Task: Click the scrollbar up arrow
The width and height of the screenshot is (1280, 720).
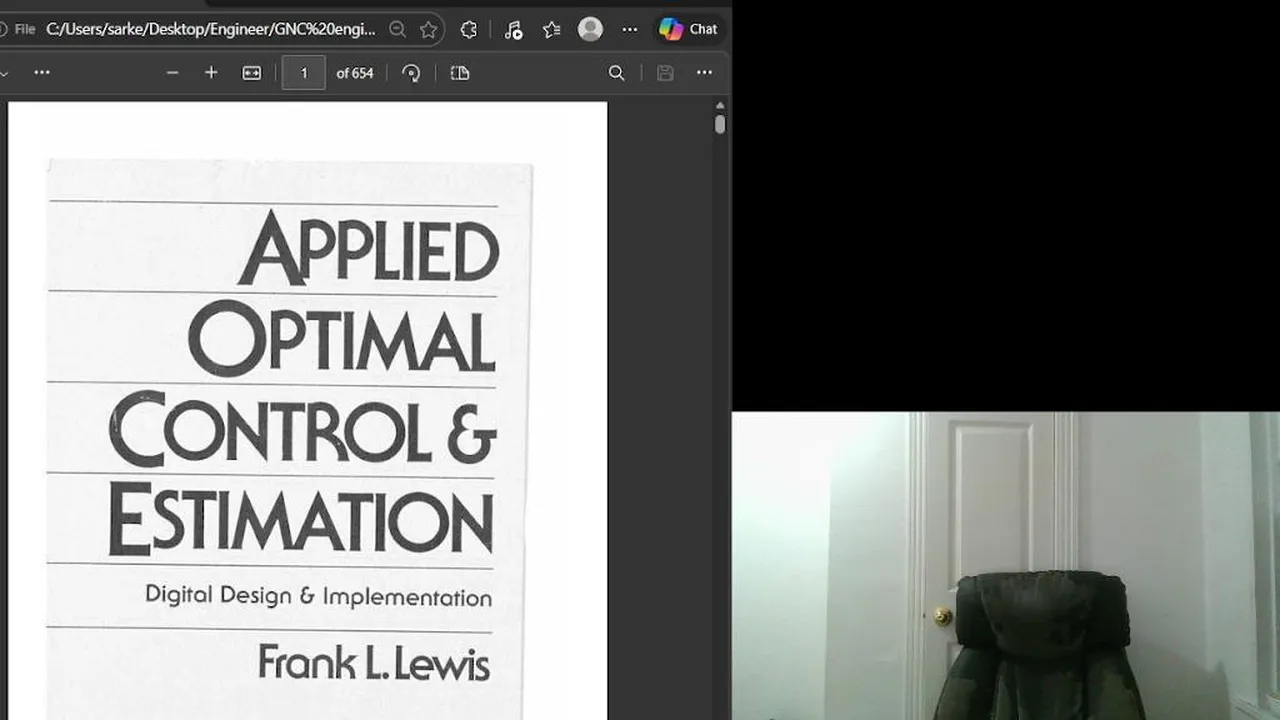Action: click(720, 105)
